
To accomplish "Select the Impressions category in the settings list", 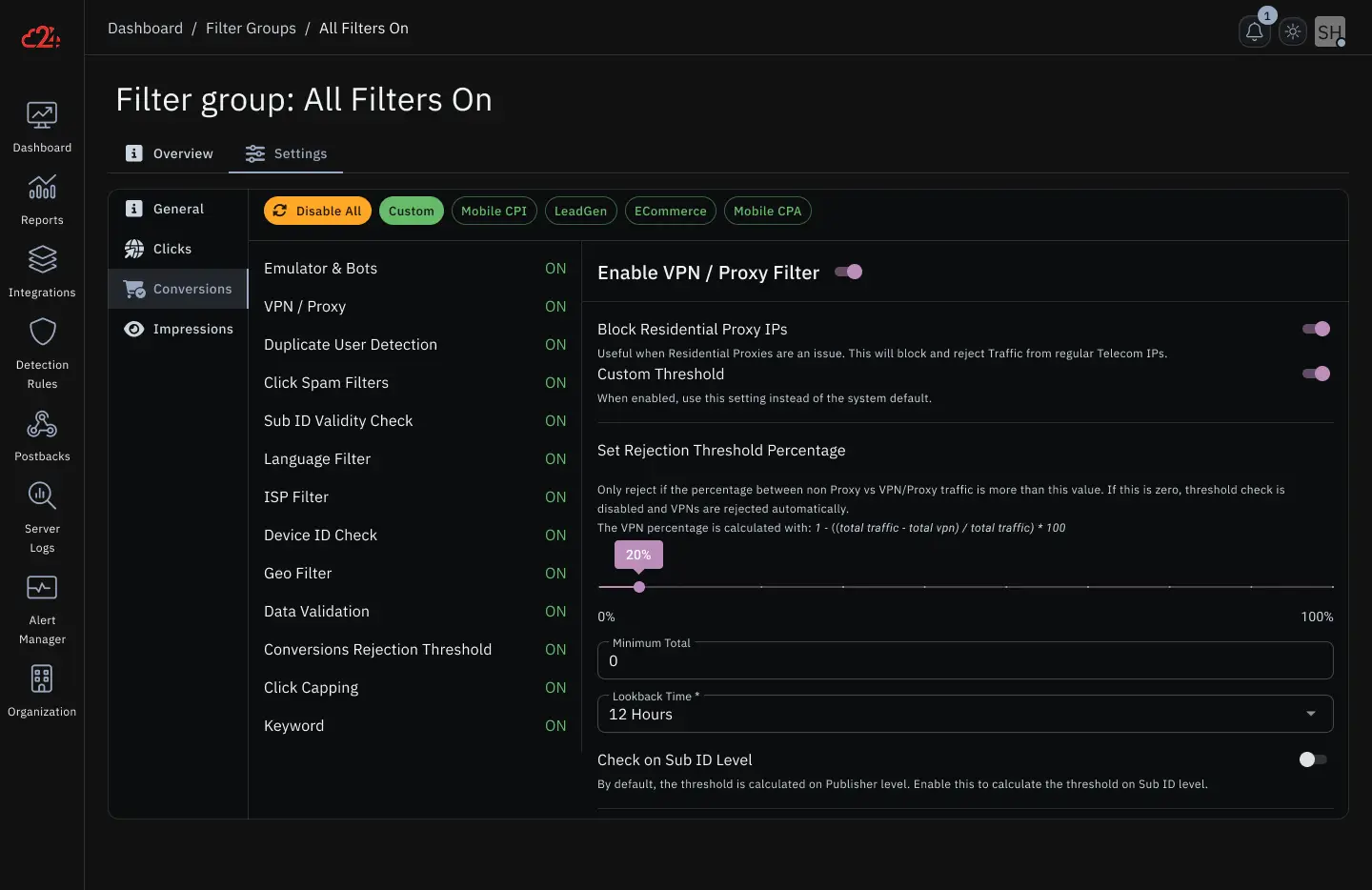I will pos(193,329).
